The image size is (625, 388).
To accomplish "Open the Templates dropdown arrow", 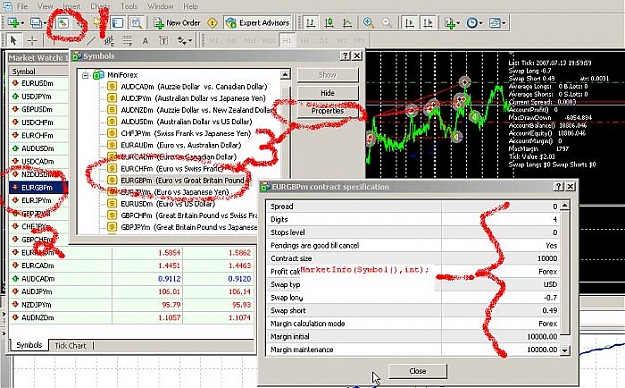I will click(503, 23).
